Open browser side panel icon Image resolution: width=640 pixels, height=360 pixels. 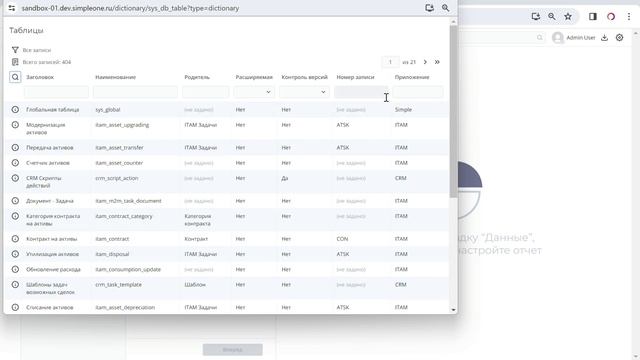593,16
